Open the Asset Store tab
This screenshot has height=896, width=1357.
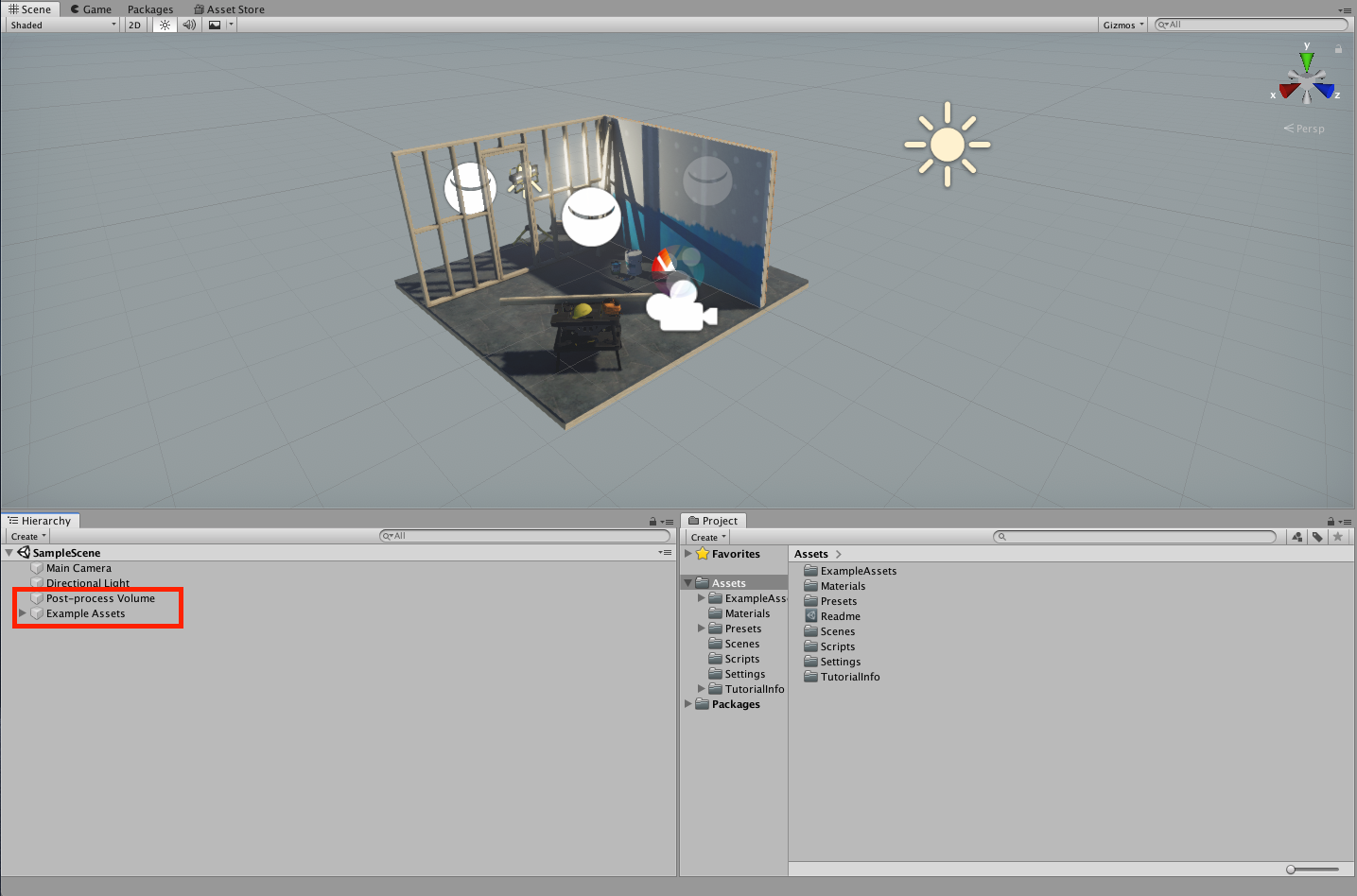229,9
